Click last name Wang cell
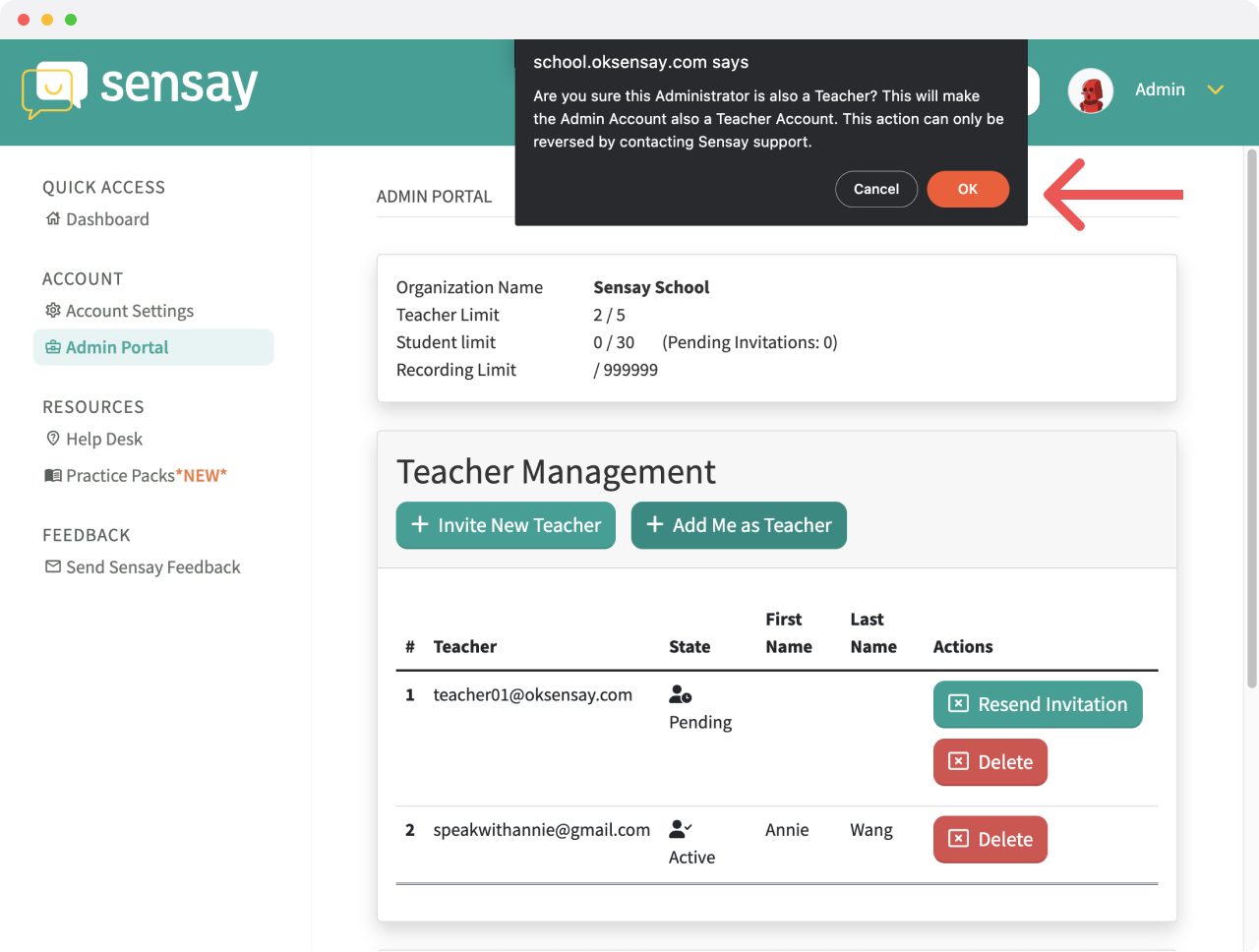1259x952 pixels. 871,830
